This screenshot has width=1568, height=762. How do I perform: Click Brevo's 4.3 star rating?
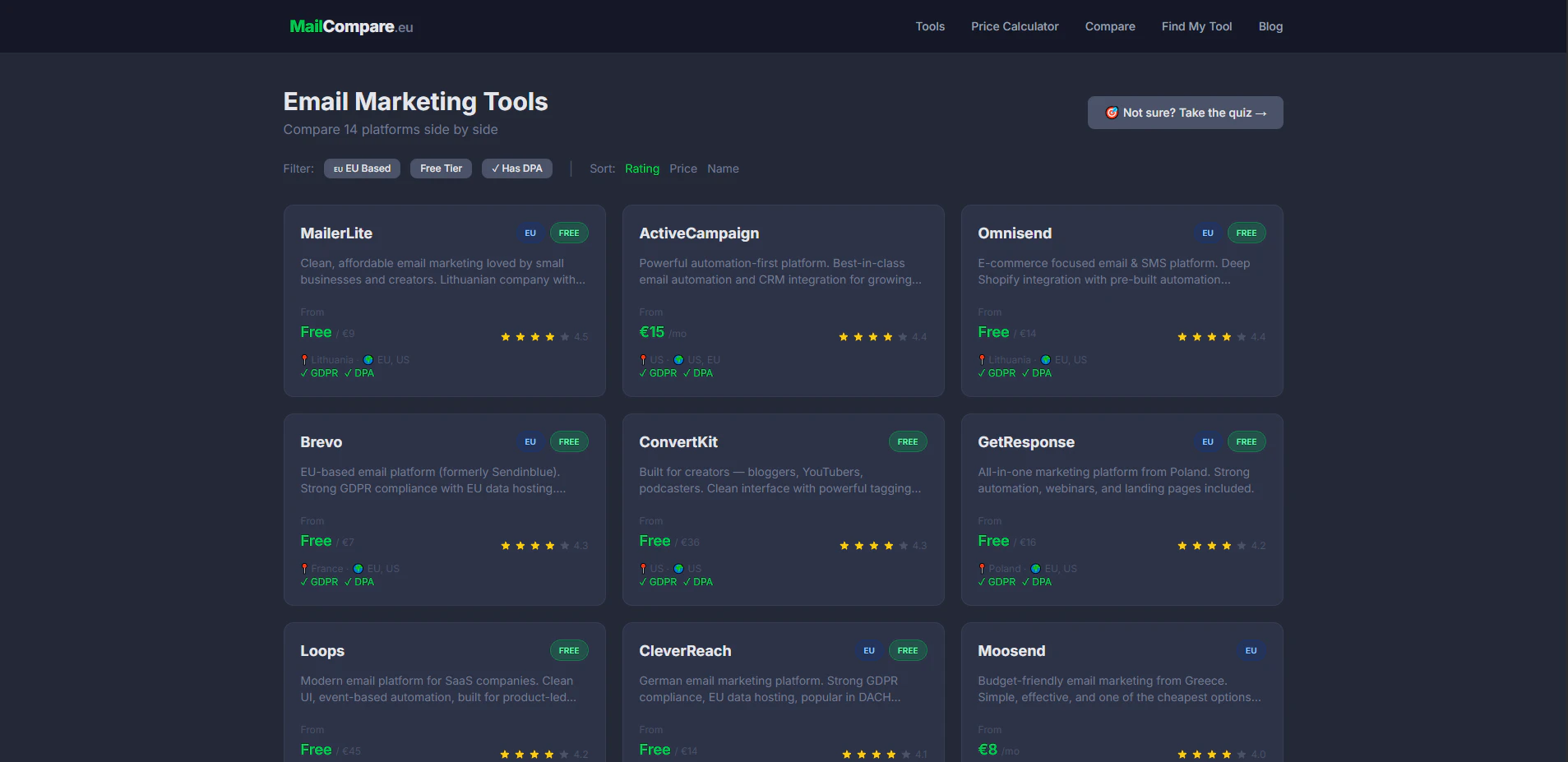point(544,546)
